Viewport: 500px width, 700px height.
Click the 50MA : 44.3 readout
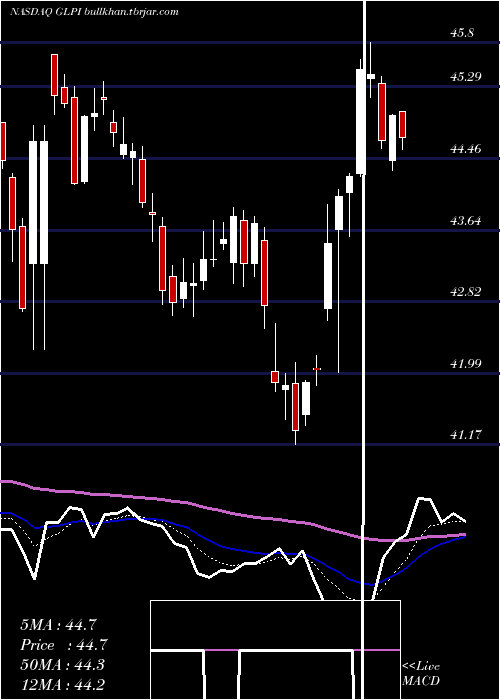62,665
